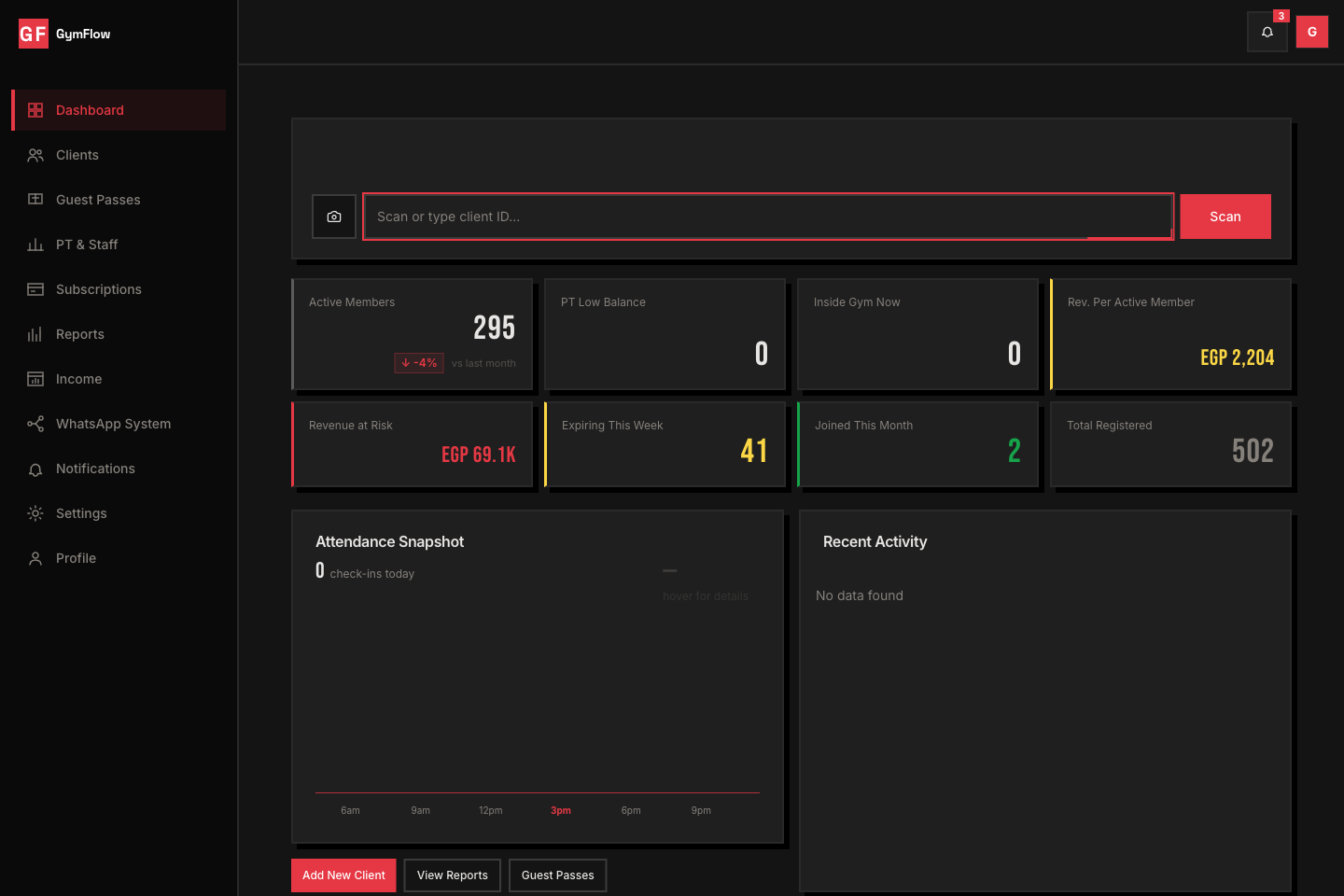Go to PT & Staff page
Screen dimensions: 1344x896
coord(87,245)
